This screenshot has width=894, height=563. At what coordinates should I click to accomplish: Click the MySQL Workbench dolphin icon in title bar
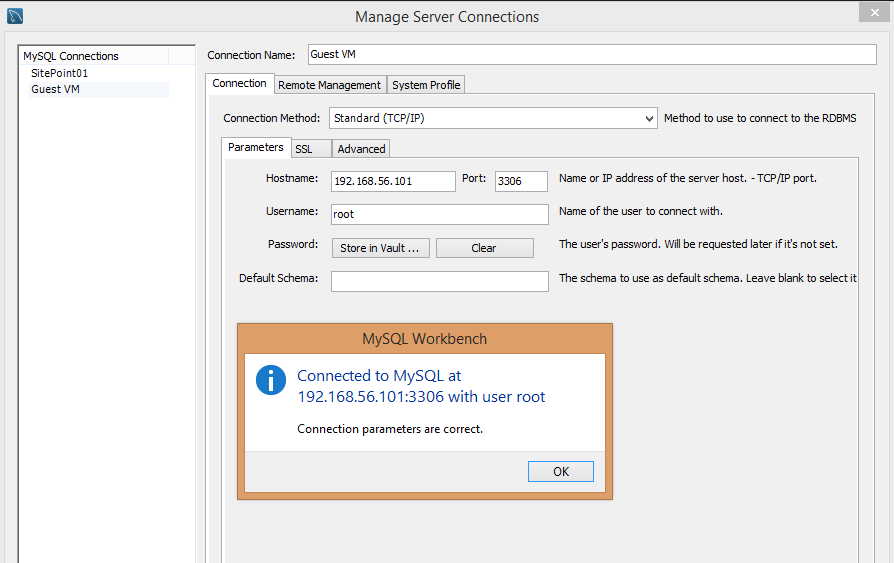15,15
